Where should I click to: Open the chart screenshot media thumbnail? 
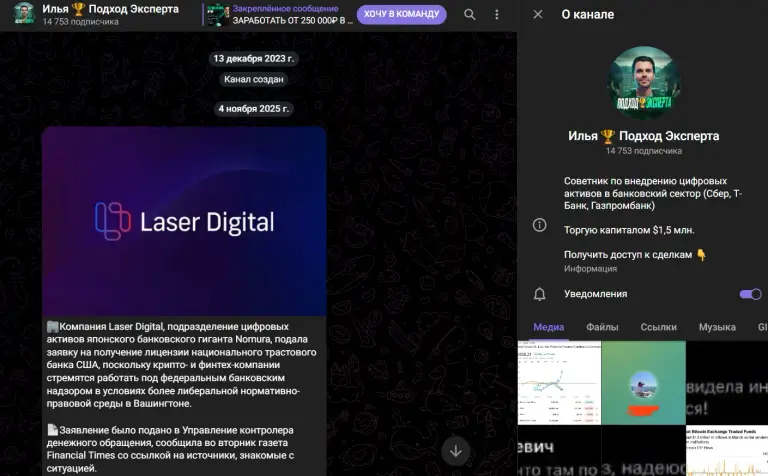(559, 382)
